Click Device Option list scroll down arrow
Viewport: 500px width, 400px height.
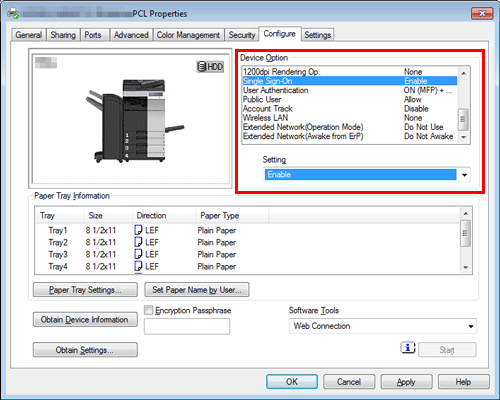(x=464, y=137)
